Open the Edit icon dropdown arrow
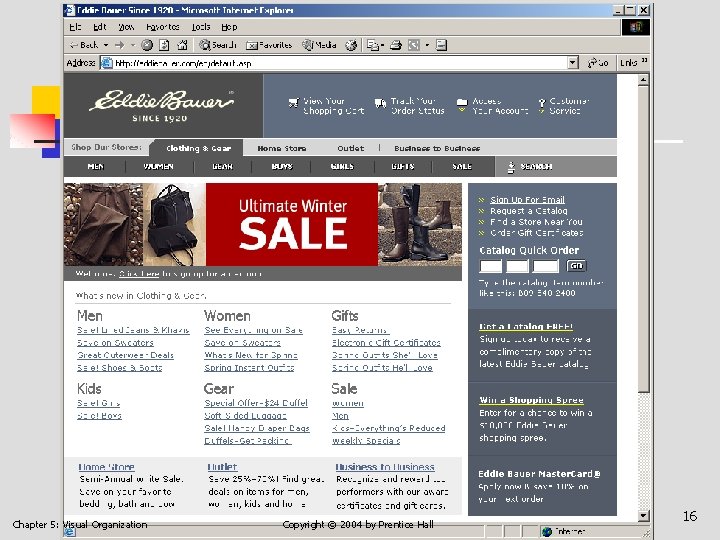Image resolution: width=720 pixels, height=540 pixels. click(x=427, y=45)
